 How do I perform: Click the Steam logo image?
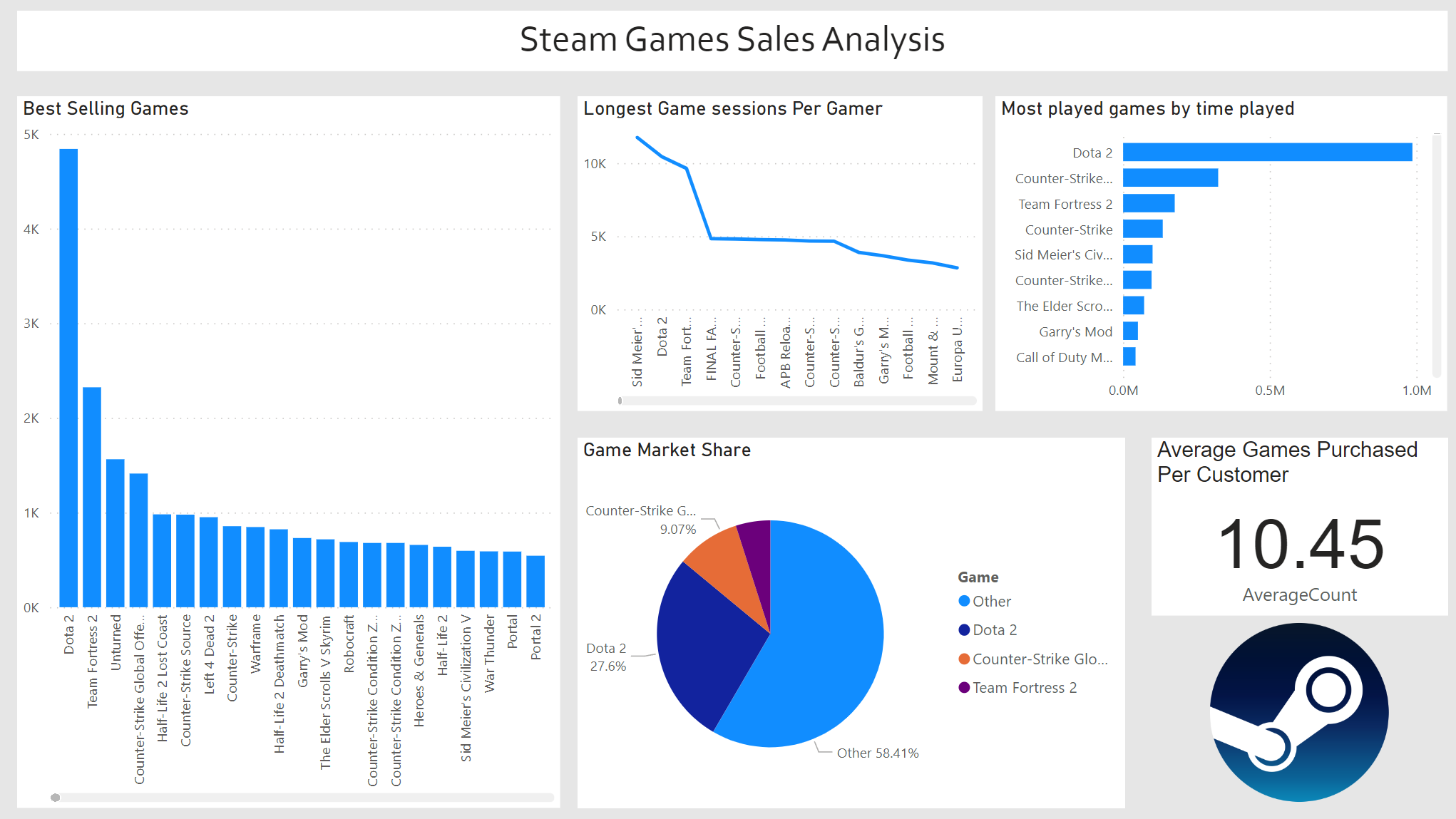tap(1299, 712)
